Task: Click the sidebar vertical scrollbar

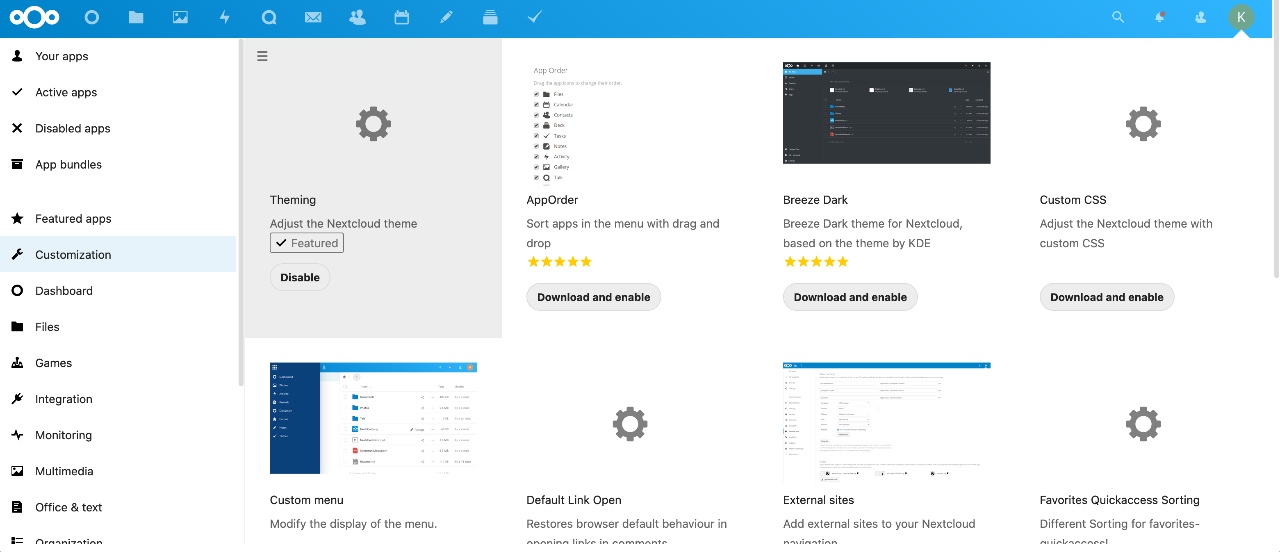Action: point(240,212)
